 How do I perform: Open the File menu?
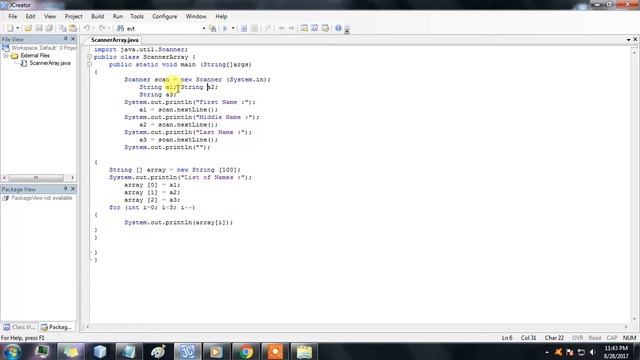click(13, 16)
